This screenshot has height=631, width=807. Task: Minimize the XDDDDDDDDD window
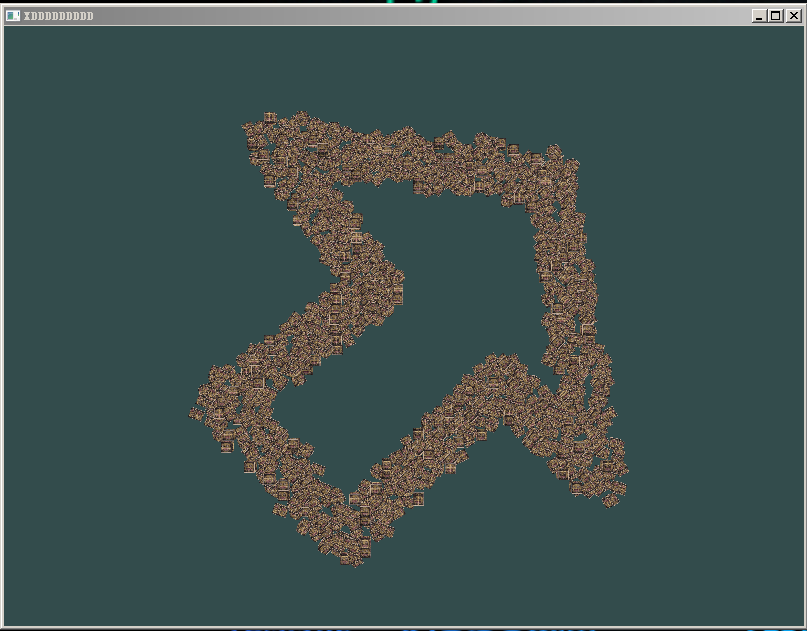coord(759,16)
